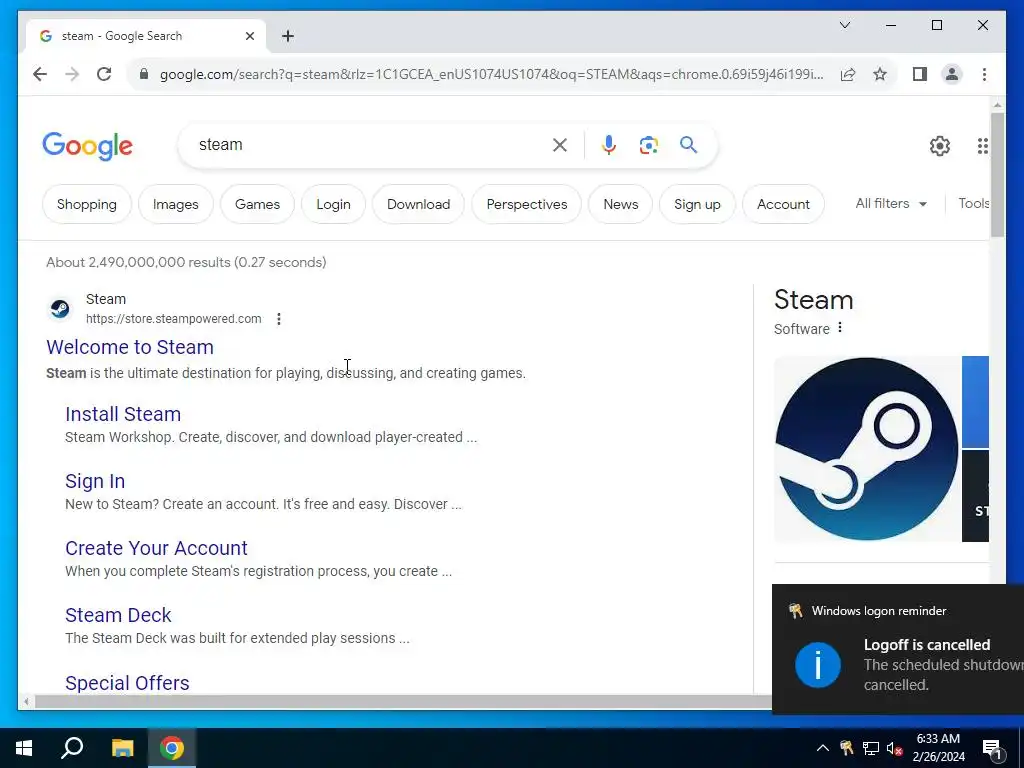Open the Tools option
Image resolution: width=1024 pixels, height=768 pixels.
point(973,204)
